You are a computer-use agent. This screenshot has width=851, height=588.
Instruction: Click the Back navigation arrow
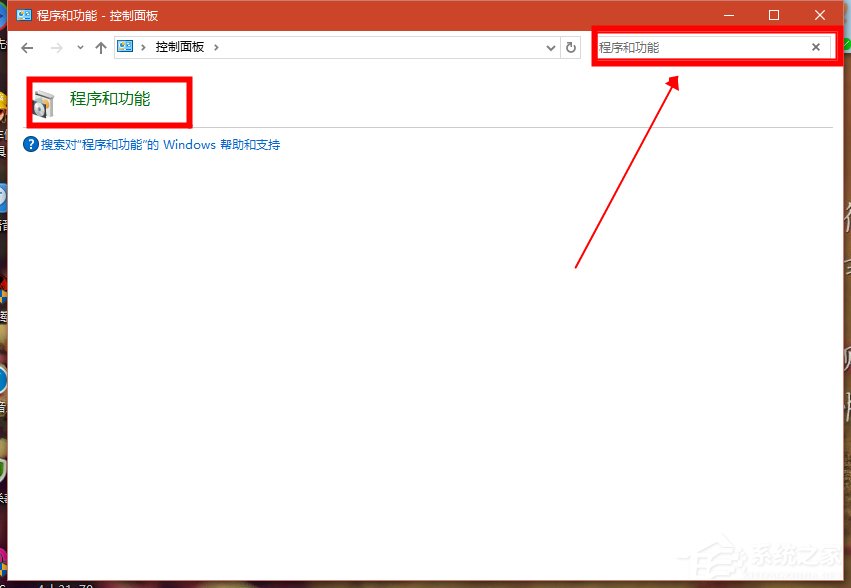tap(26, 47)
